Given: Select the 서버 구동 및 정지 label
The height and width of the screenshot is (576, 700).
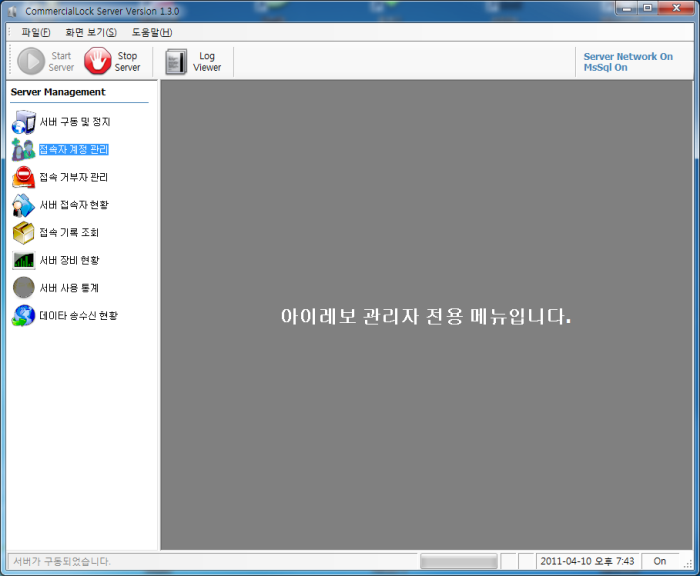Looking at the screenshot, I should coord(75,121).
